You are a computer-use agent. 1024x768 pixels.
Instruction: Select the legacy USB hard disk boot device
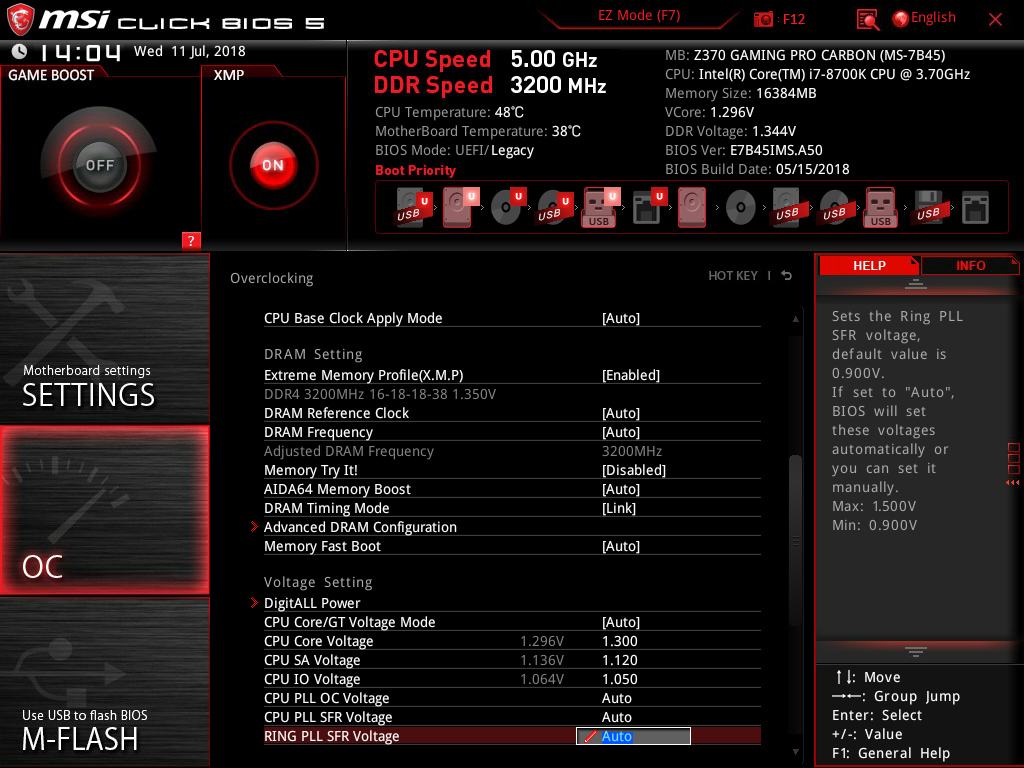coord(789,208)
